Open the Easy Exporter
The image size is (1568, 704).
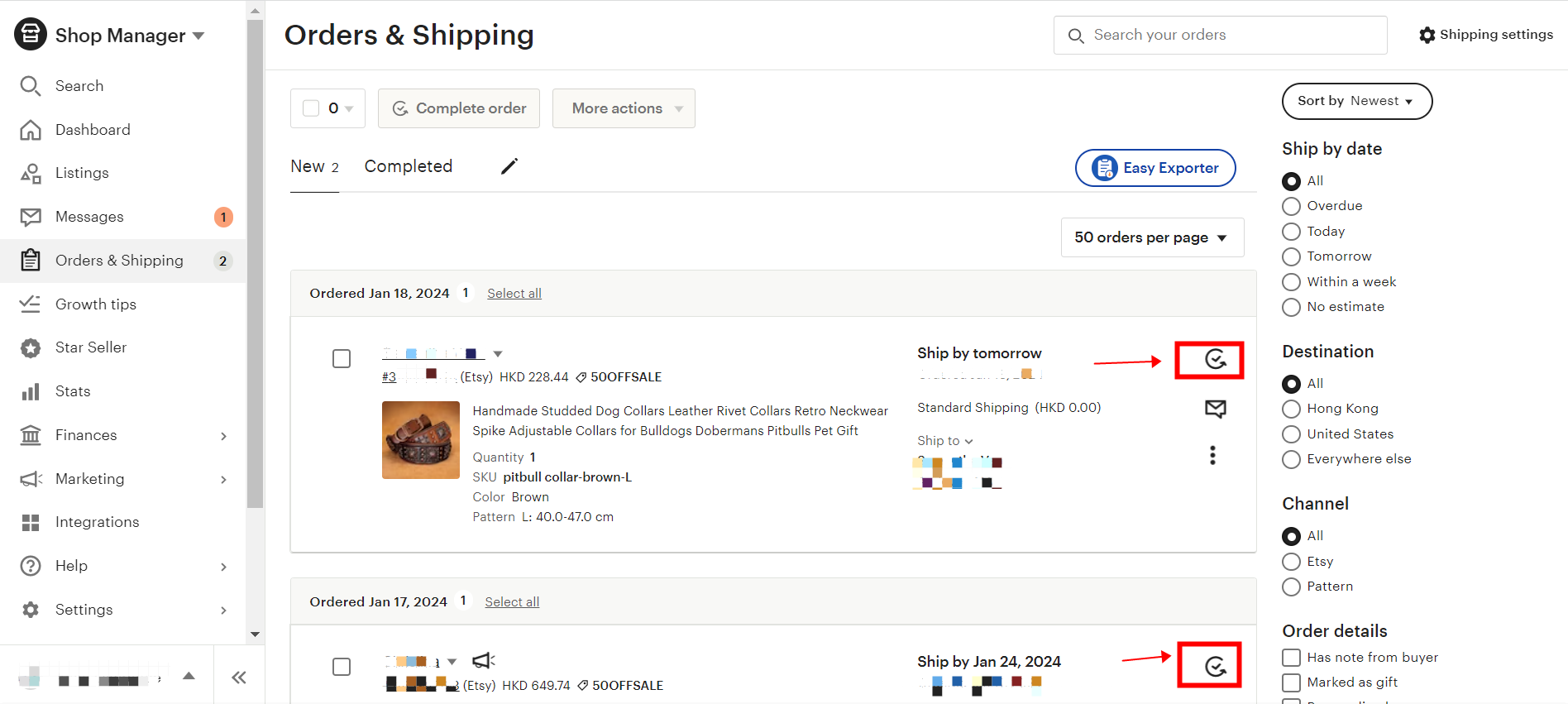[x=1155, y=167]
